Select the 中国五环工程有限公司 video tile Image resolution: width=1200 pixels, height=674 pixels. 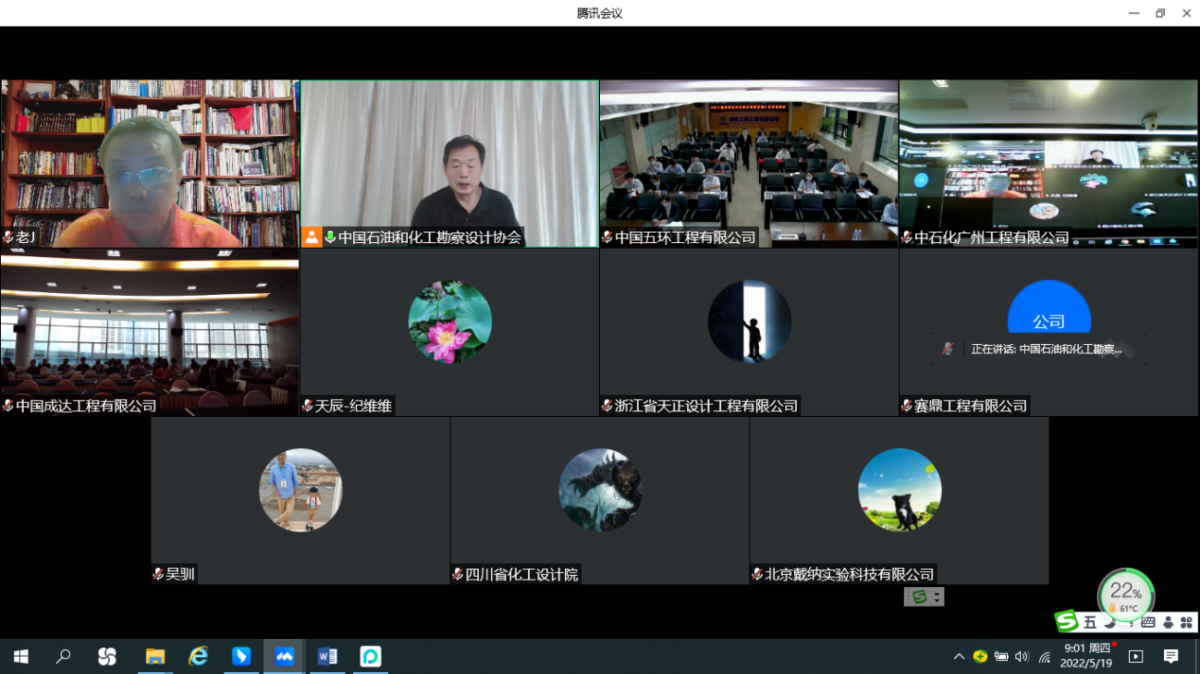click(x=749, y=163)
